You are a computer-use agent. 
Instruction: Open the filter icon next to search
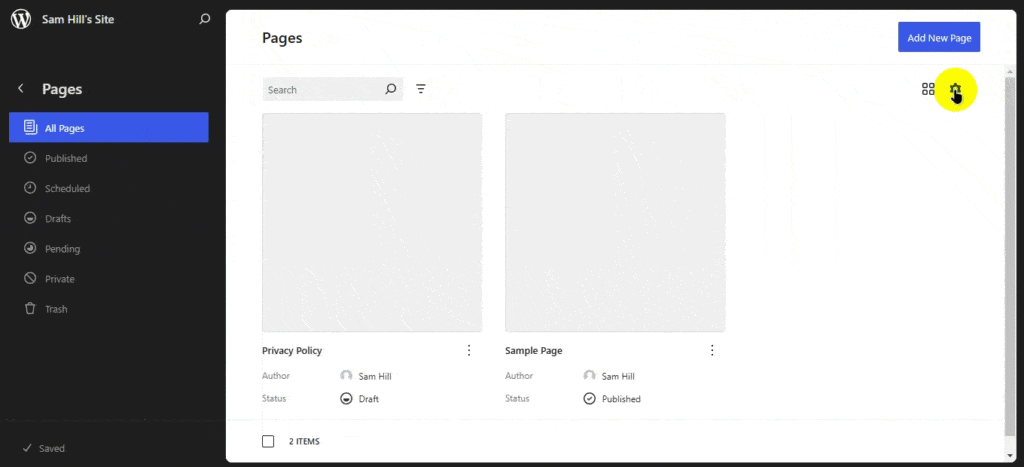click(421, 89)
